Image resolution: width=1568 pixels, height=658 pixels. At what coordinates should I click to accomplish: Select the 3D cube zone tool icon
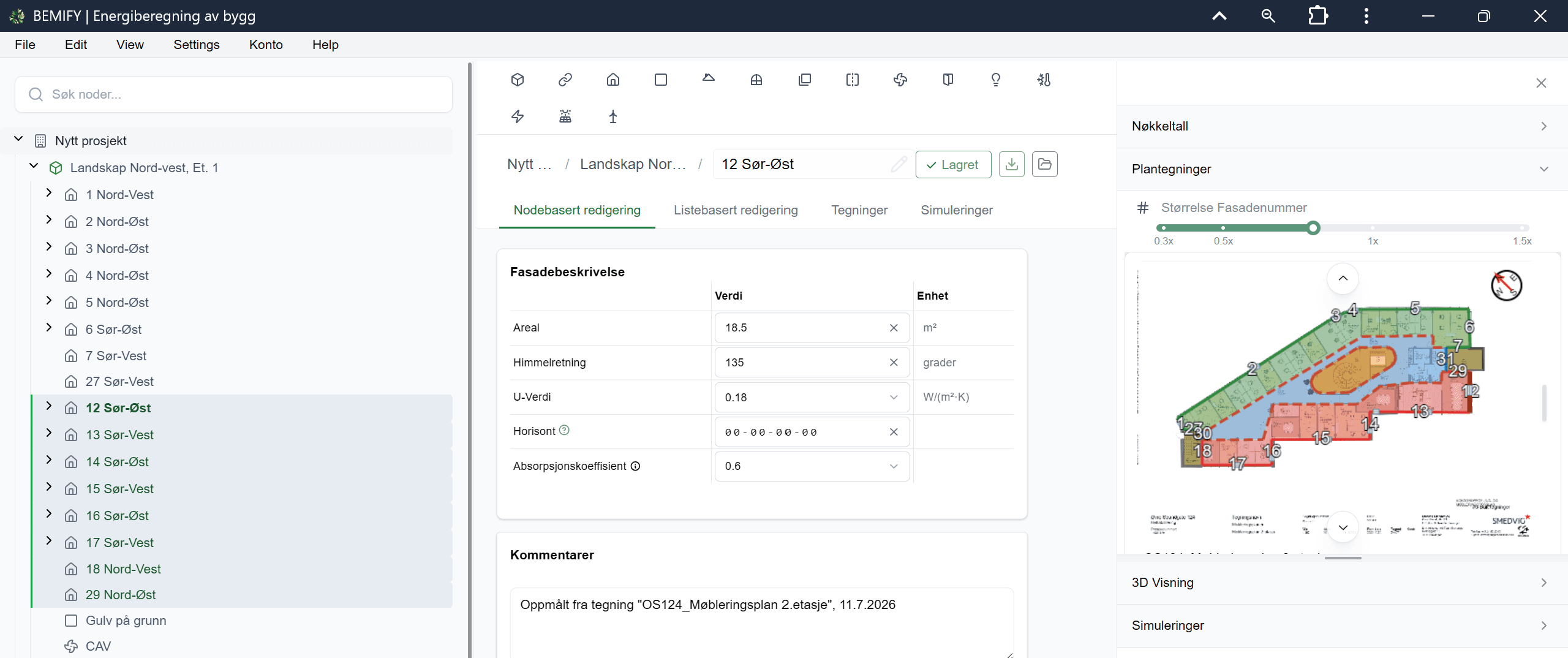(x=518, y=80)
